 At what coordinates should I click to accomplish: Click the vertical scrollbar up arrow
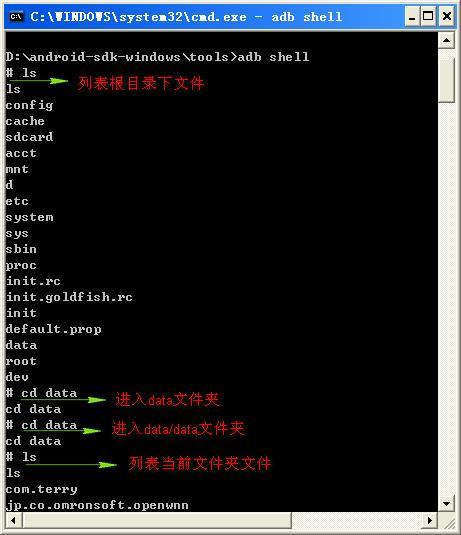(x=447, y=41)
